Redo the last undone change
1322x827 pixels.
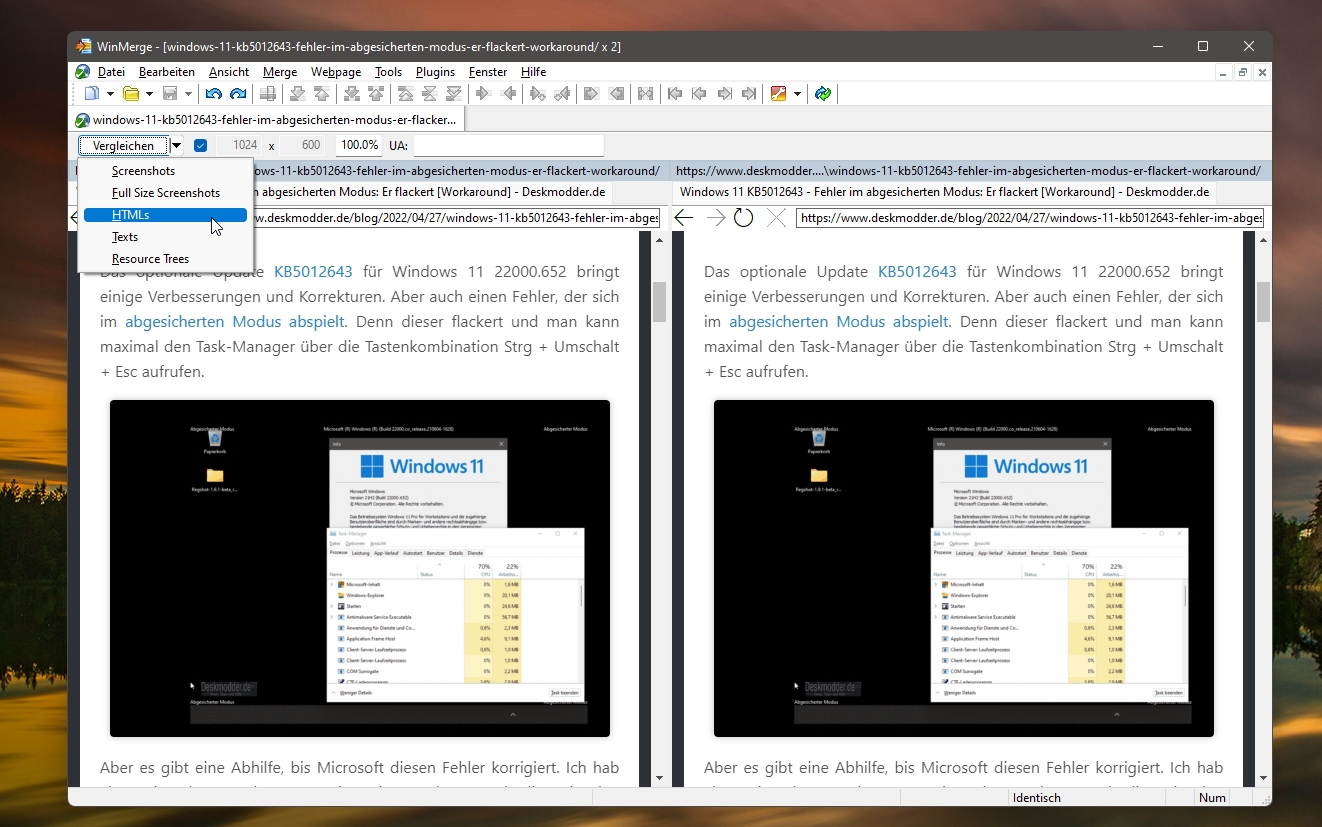[x=238, y=94]
